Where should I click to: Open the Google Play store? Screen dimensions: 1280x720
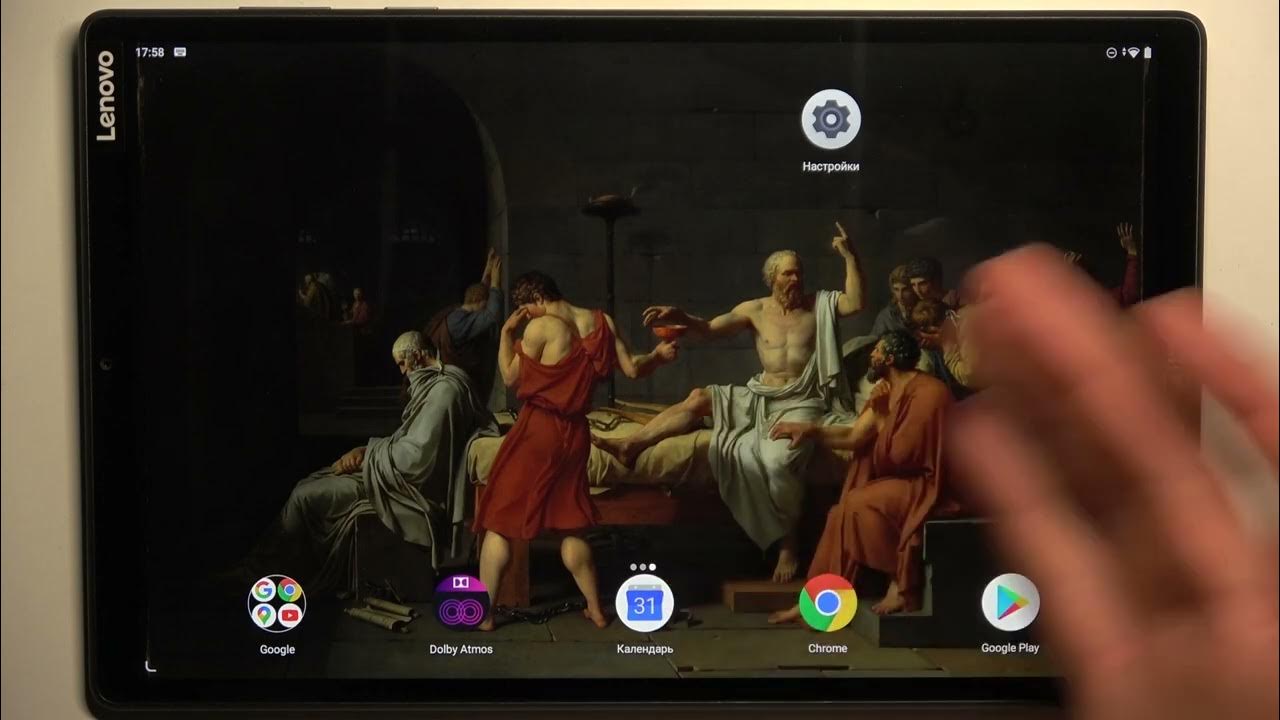(x=1010, y=603)
